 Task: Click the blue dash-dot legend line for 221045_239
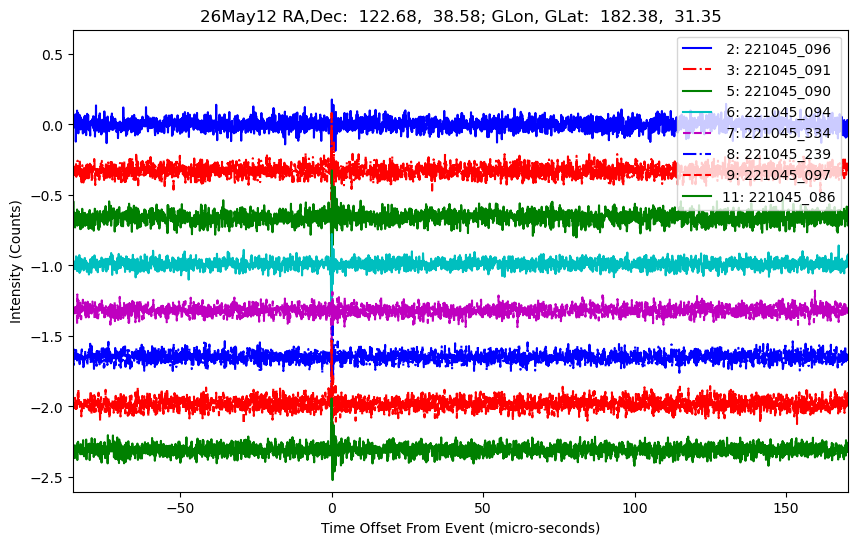pos(697,154)
